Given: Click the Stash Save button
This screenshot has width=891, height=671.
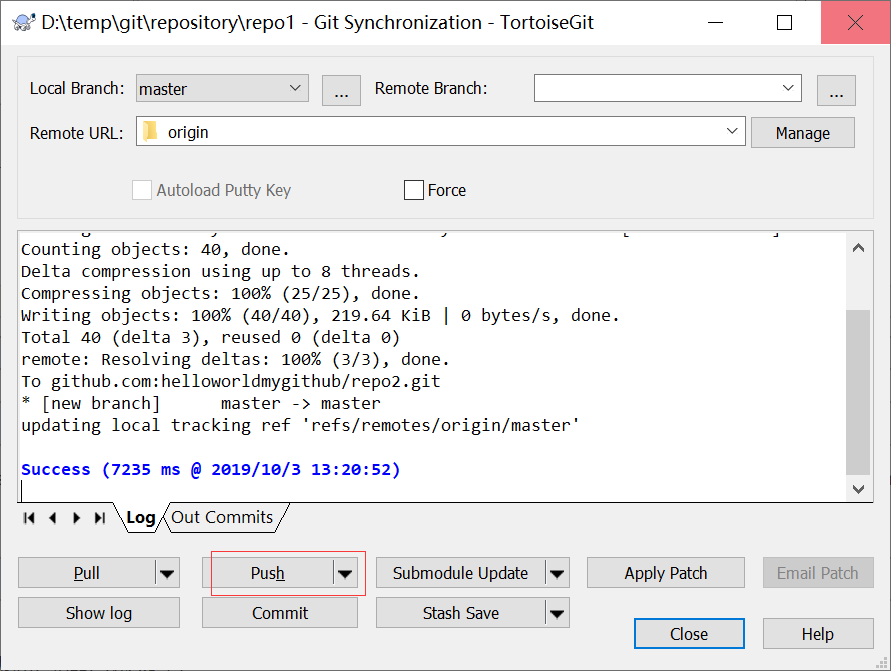Looking at the screenshot, I should (460, 612).
